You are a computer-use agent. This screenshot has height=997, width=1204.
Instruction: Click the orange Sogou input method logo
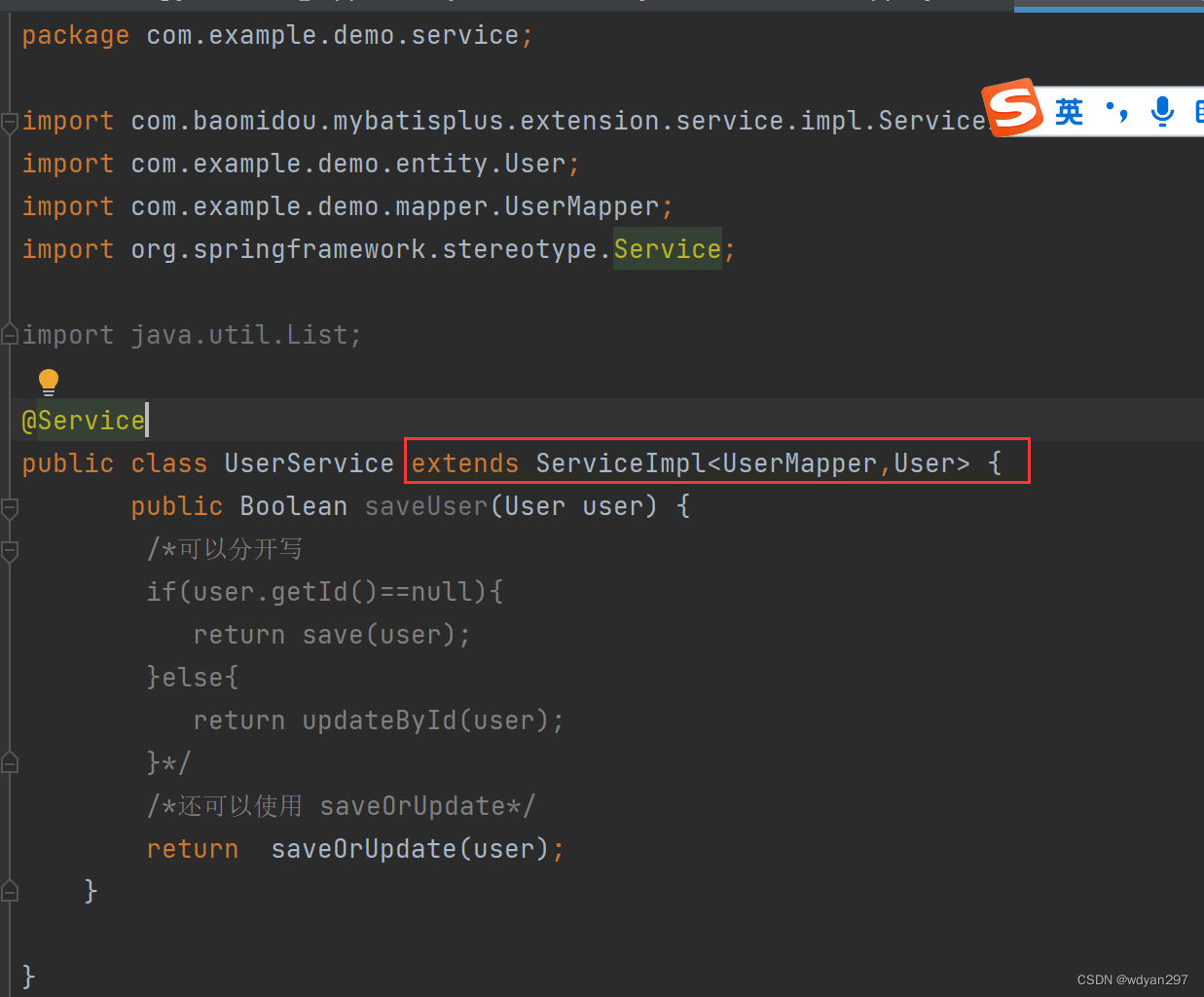pos(1012,109)
